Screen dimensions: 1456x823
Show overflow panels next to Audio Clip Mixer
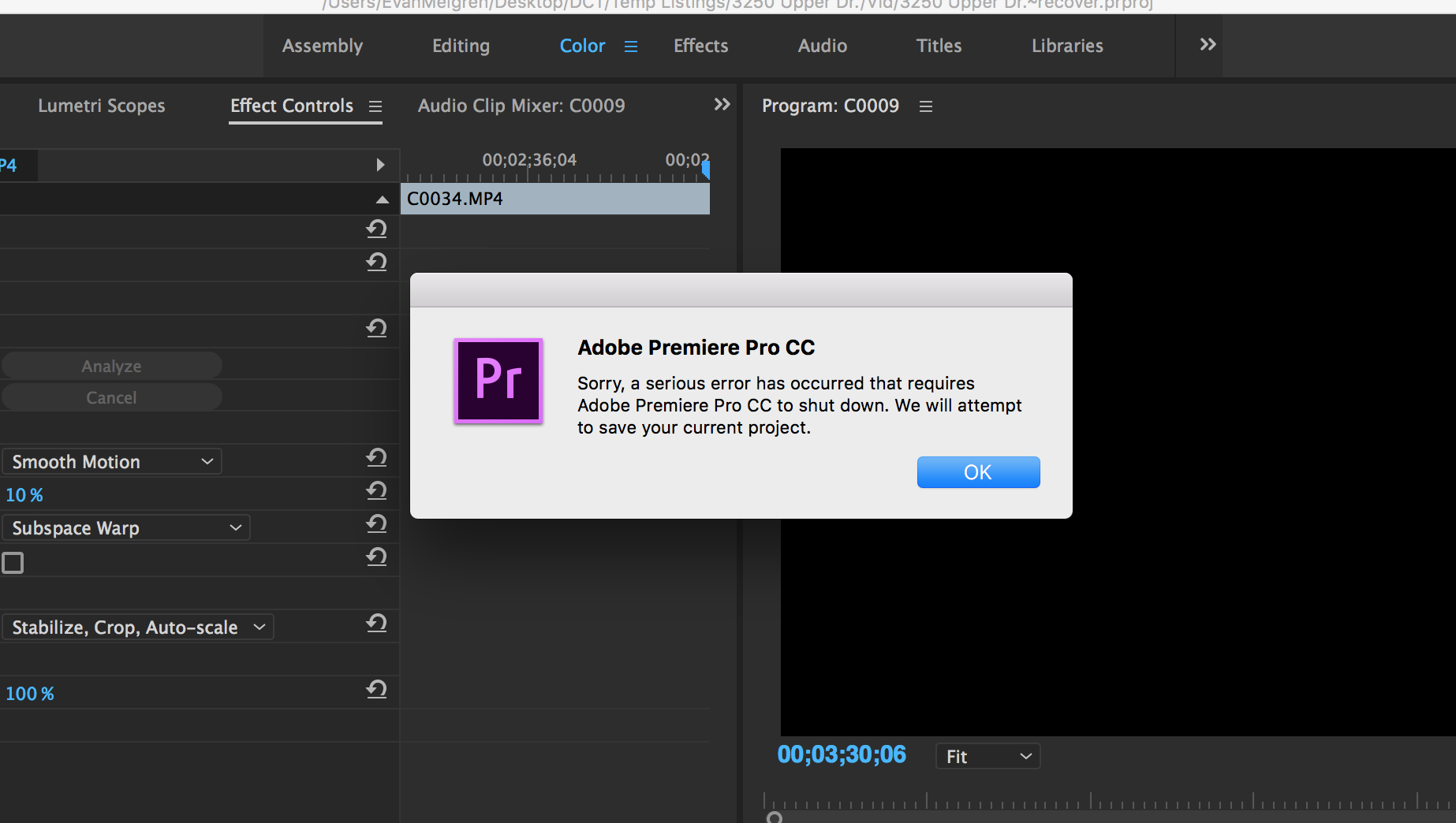point(722,105)
